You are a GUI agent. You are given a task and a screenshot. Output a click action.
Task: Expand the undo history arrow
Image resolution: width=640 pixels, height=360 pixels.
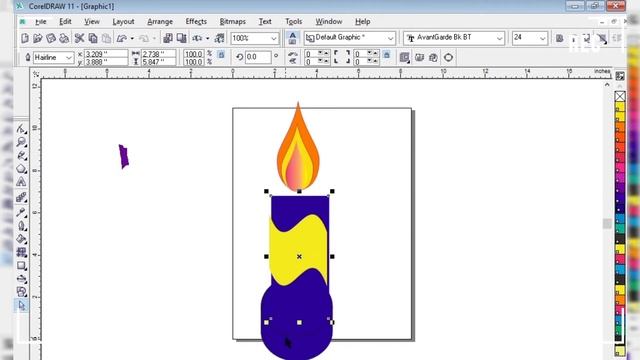click(132, 38)
